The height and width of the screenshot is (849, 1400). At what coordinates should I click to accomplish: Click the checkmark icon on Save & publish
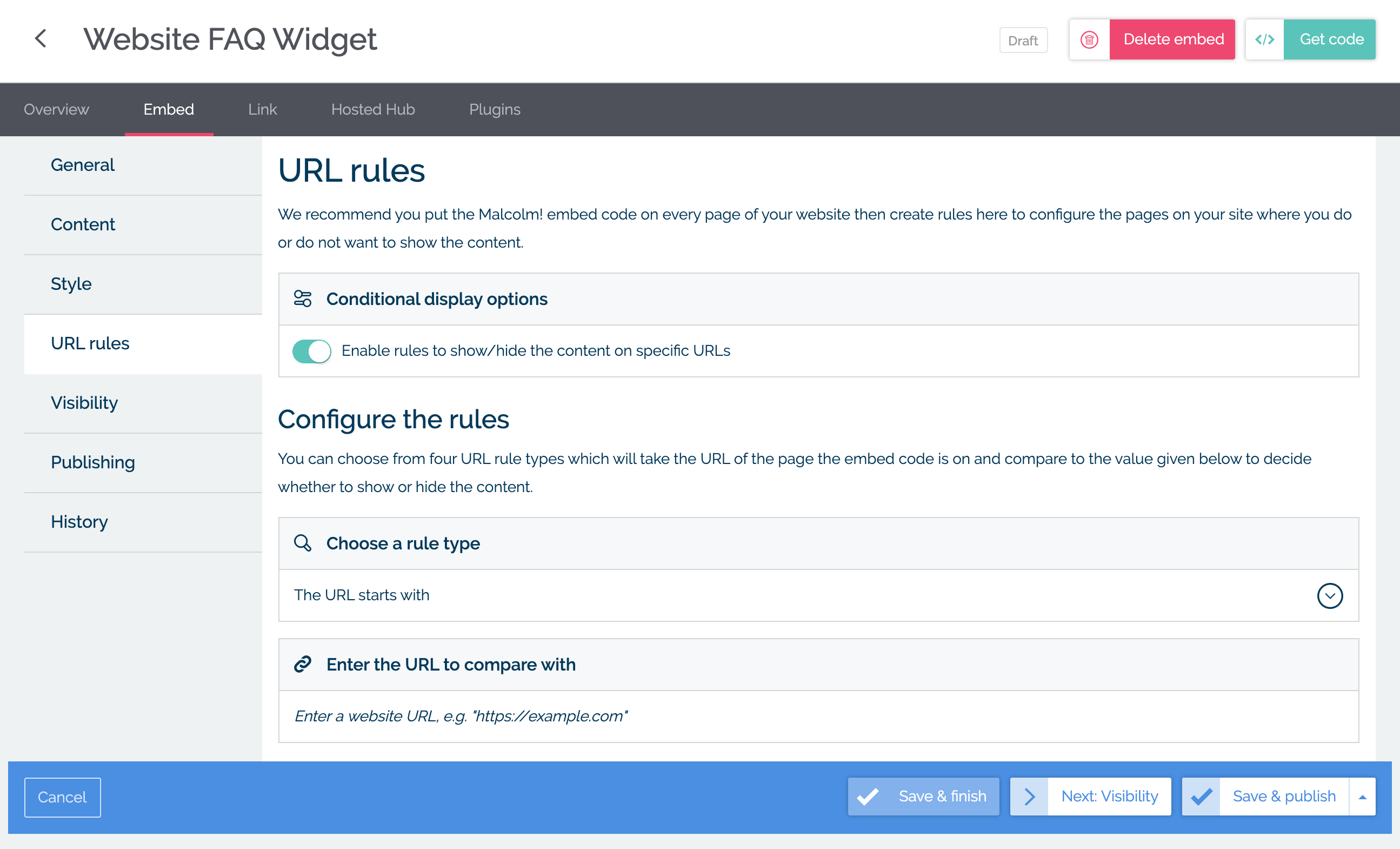point(1201,797)
